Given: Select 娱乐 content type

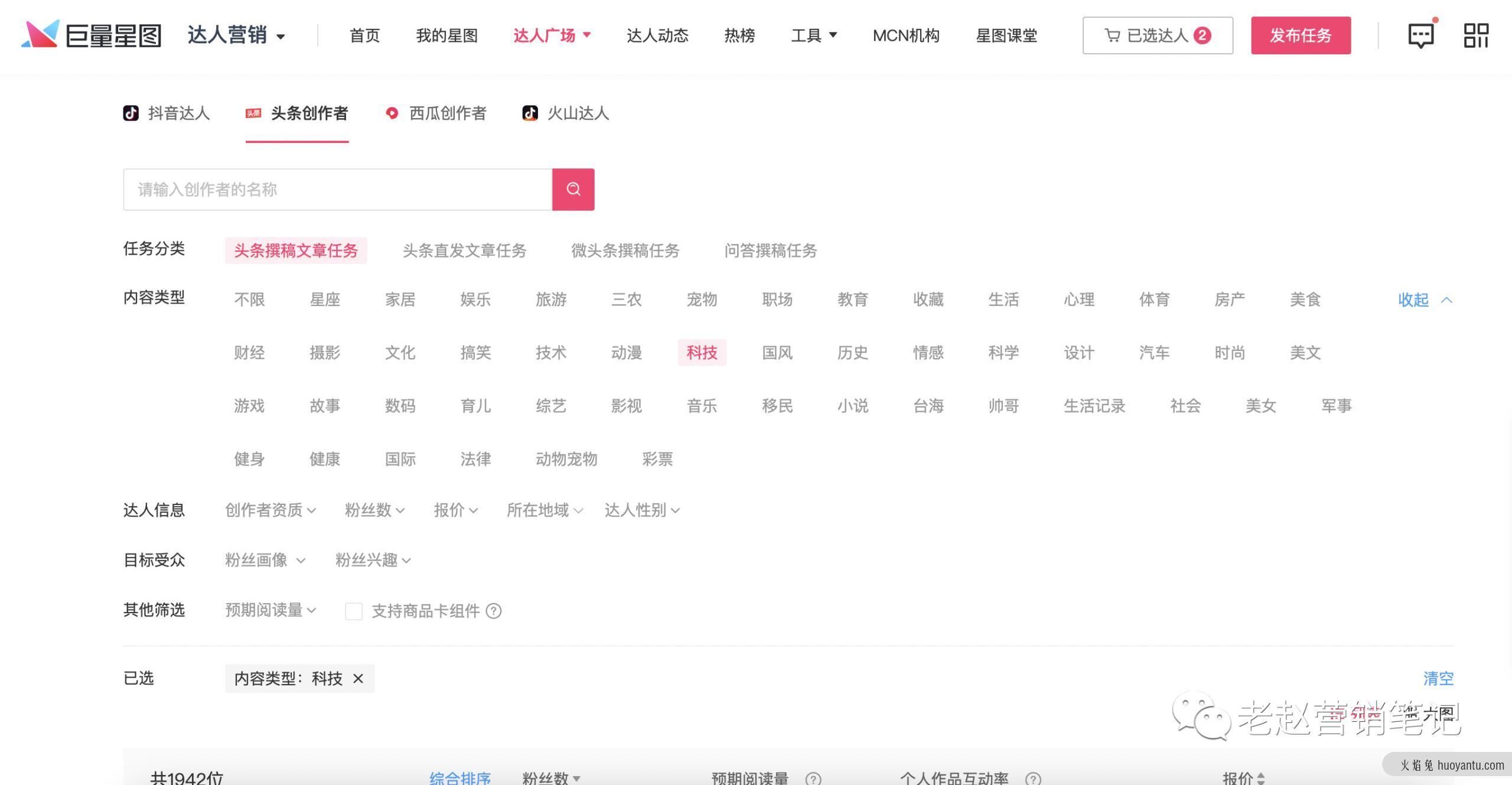Looking at the screenshot, I should tap(475, 299).
